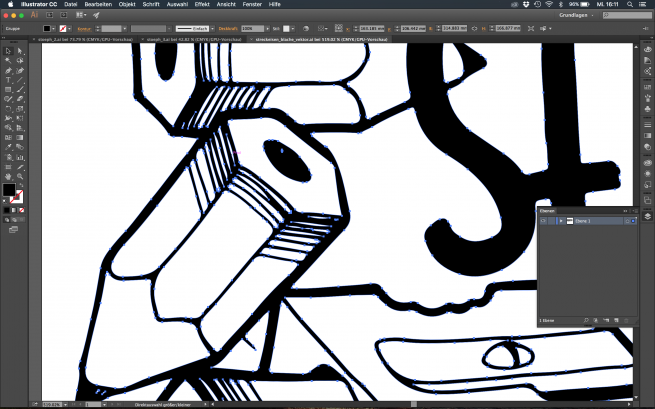The width and height of the screenshot is (655, 409).
Task: Click the target circle of Ebene 1
Action: (x=625, y=221)
